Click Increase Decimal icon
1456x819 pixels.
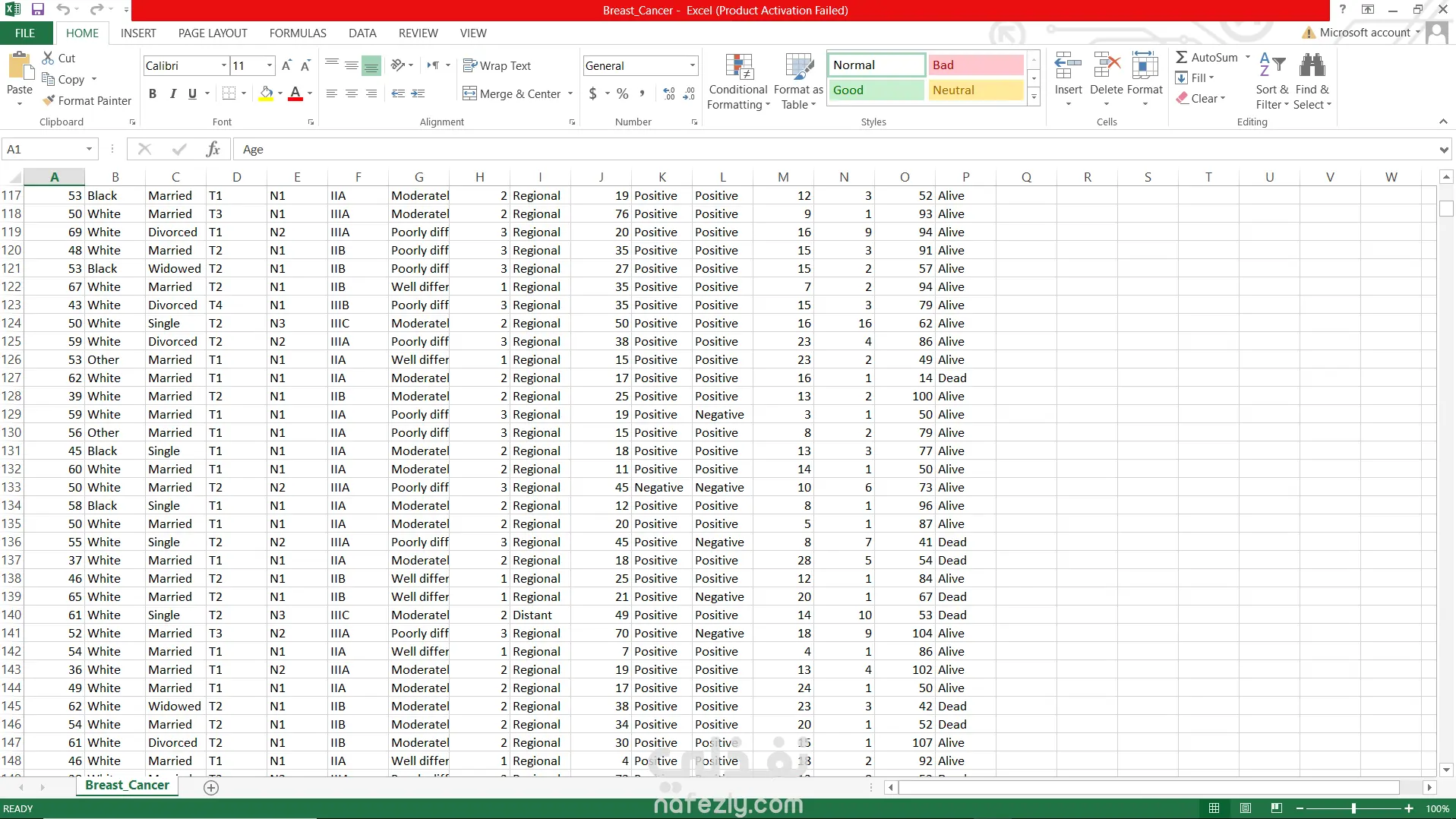click(x=669, y=93)
